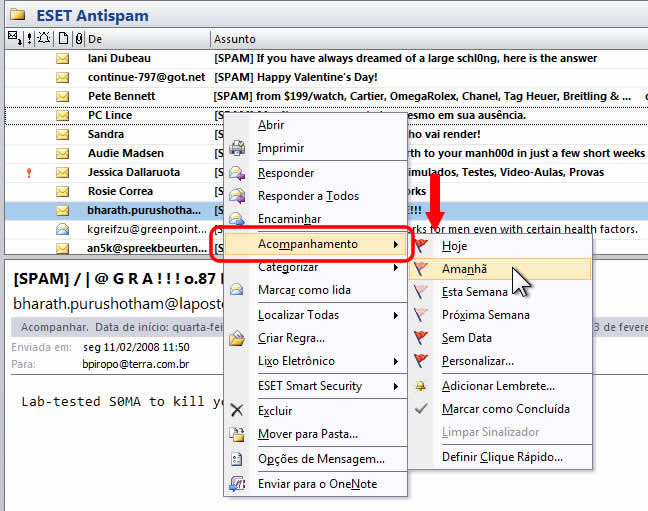Choose Excluir to delete the message
648x511 pixels.
click(x=315, y=411)
